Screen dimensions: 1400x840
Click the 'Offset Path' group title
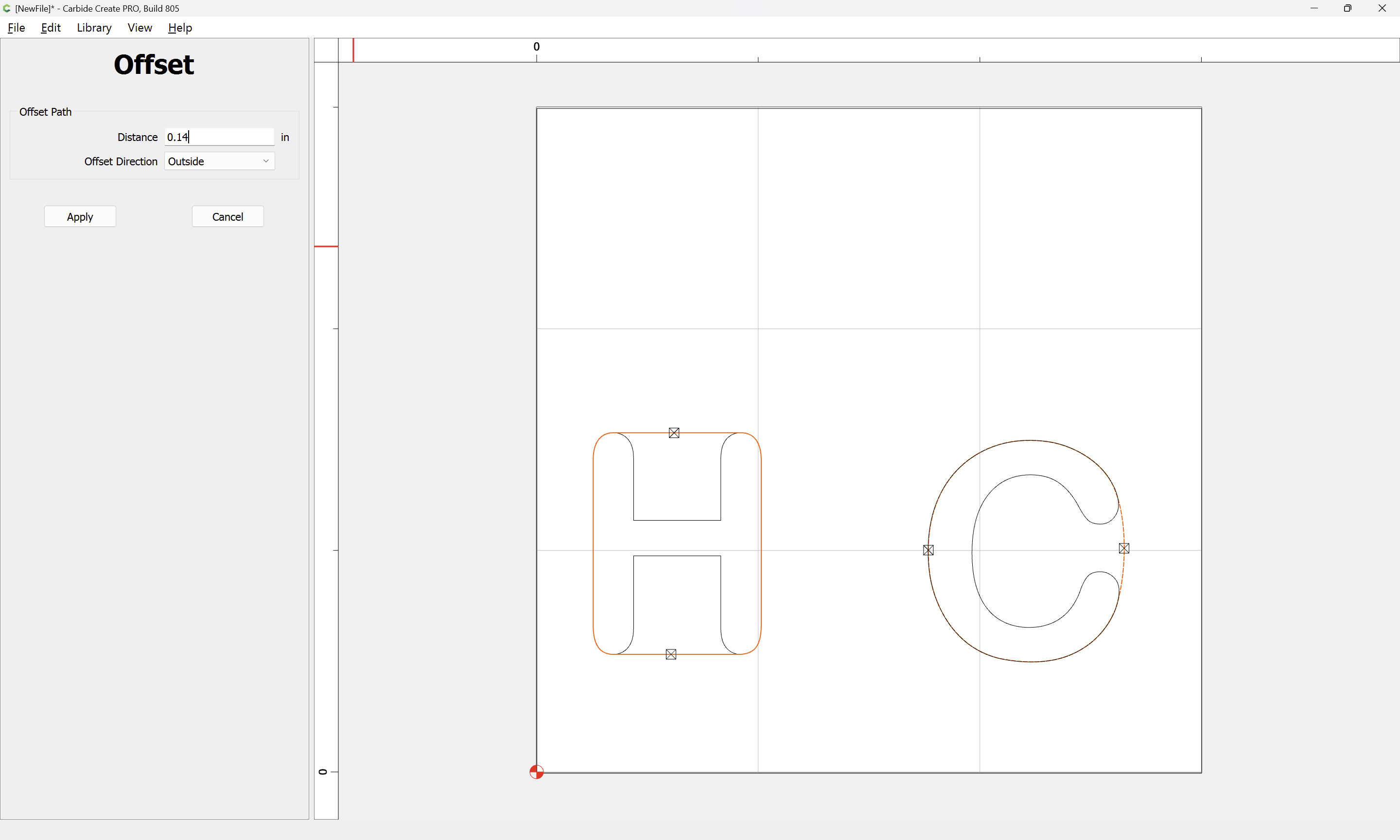point(45,112)
